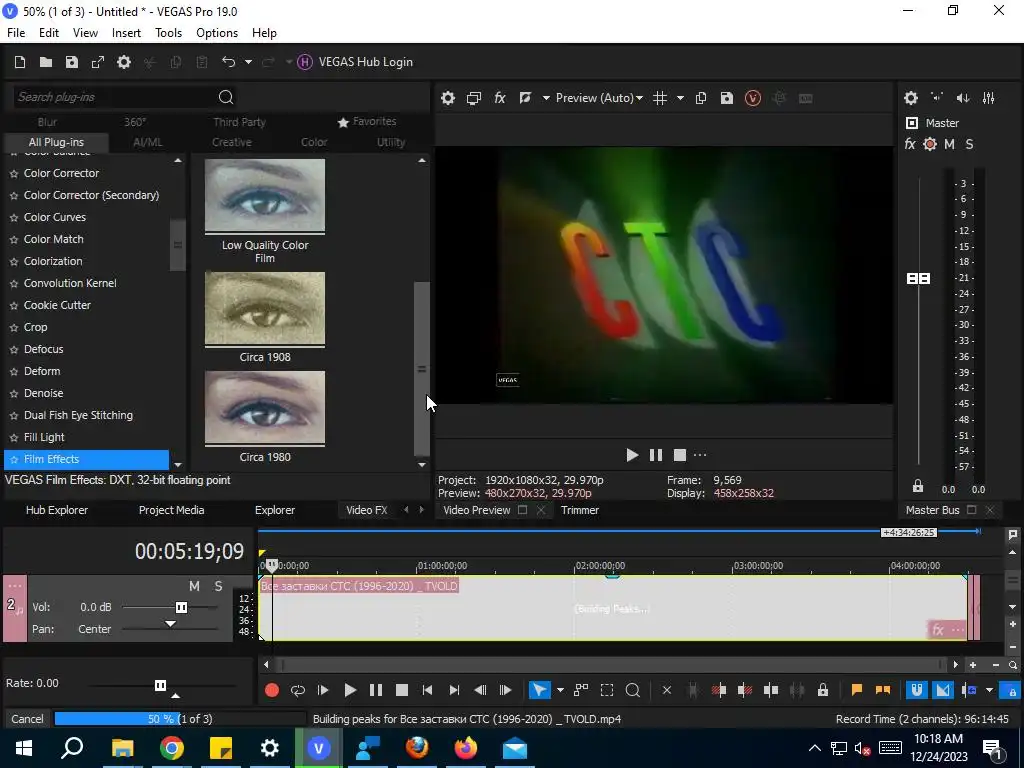Viewport: 1024px width, 768px height.
Task: Undo the last action
Action: tap(228, 62)
